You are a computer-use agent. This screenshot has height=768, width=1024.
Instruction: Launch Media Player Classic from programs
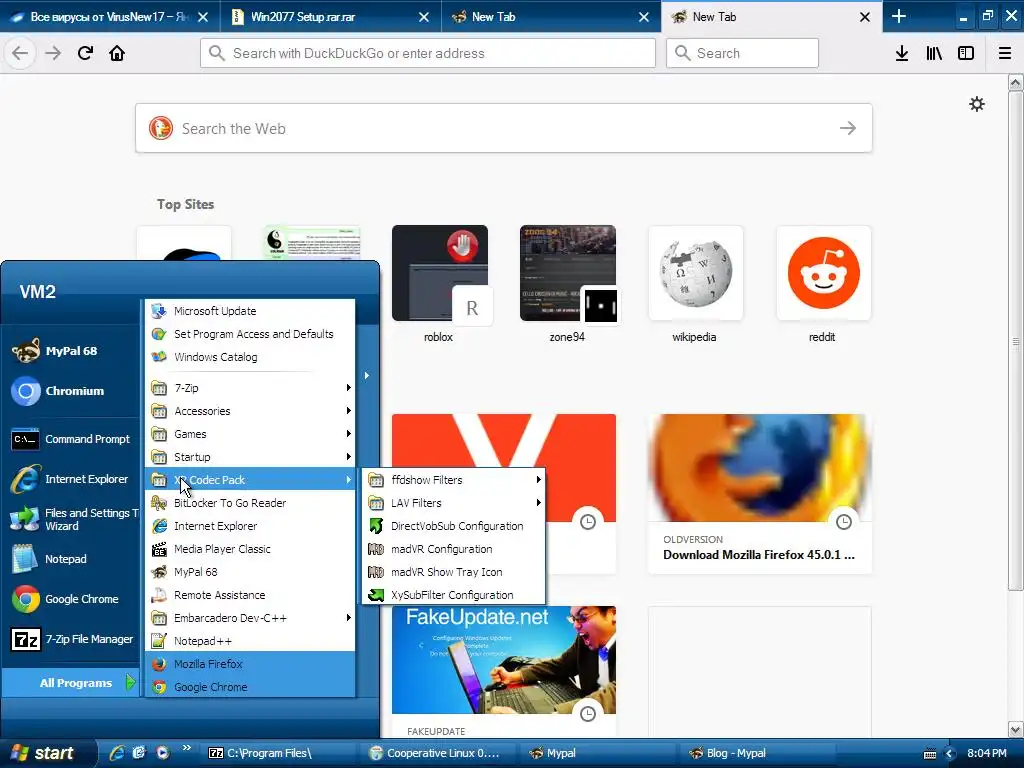pos(250,549)
